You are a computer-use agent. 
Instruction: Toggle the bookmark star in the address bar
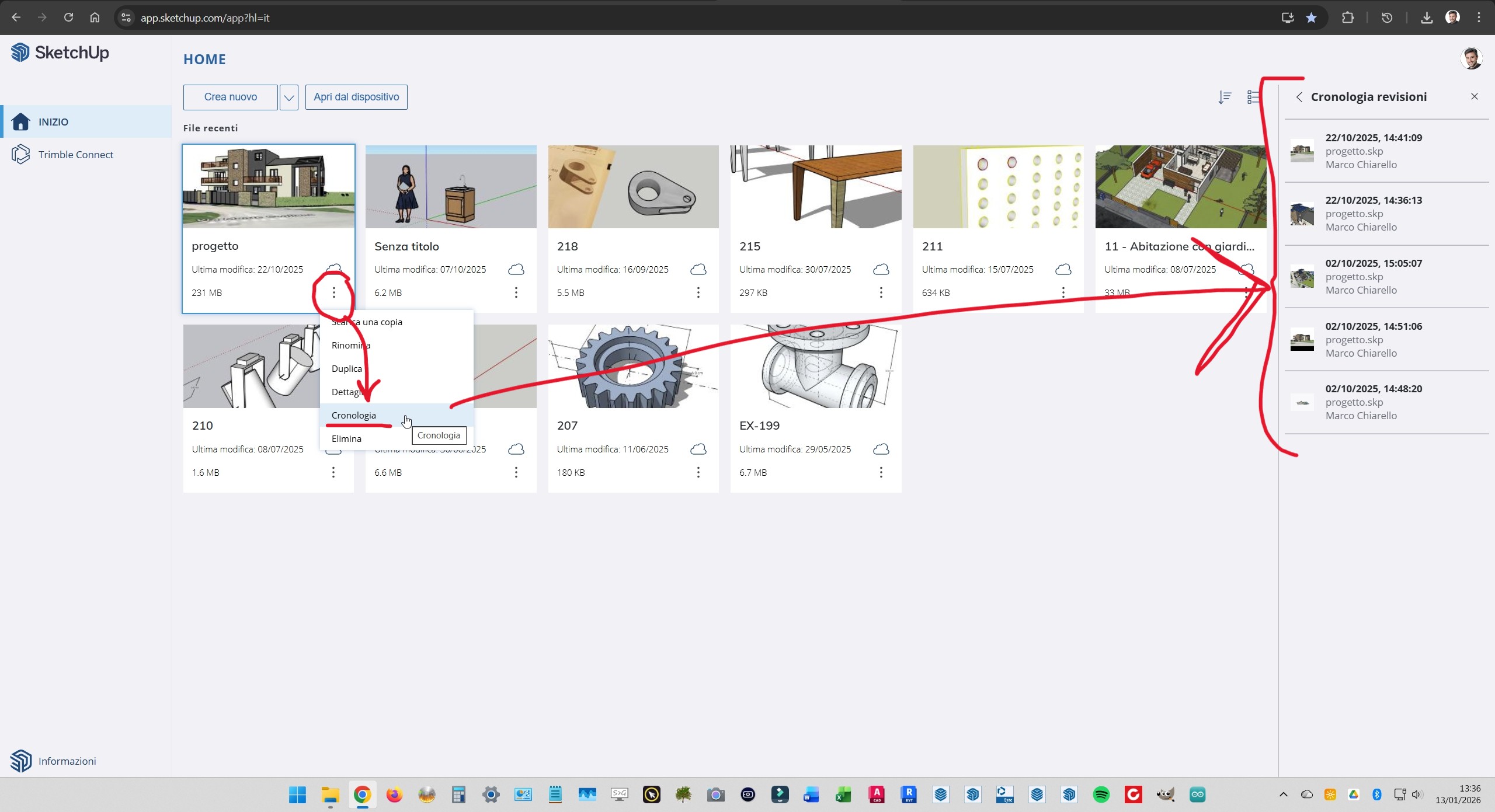(x=1312, y=18)
